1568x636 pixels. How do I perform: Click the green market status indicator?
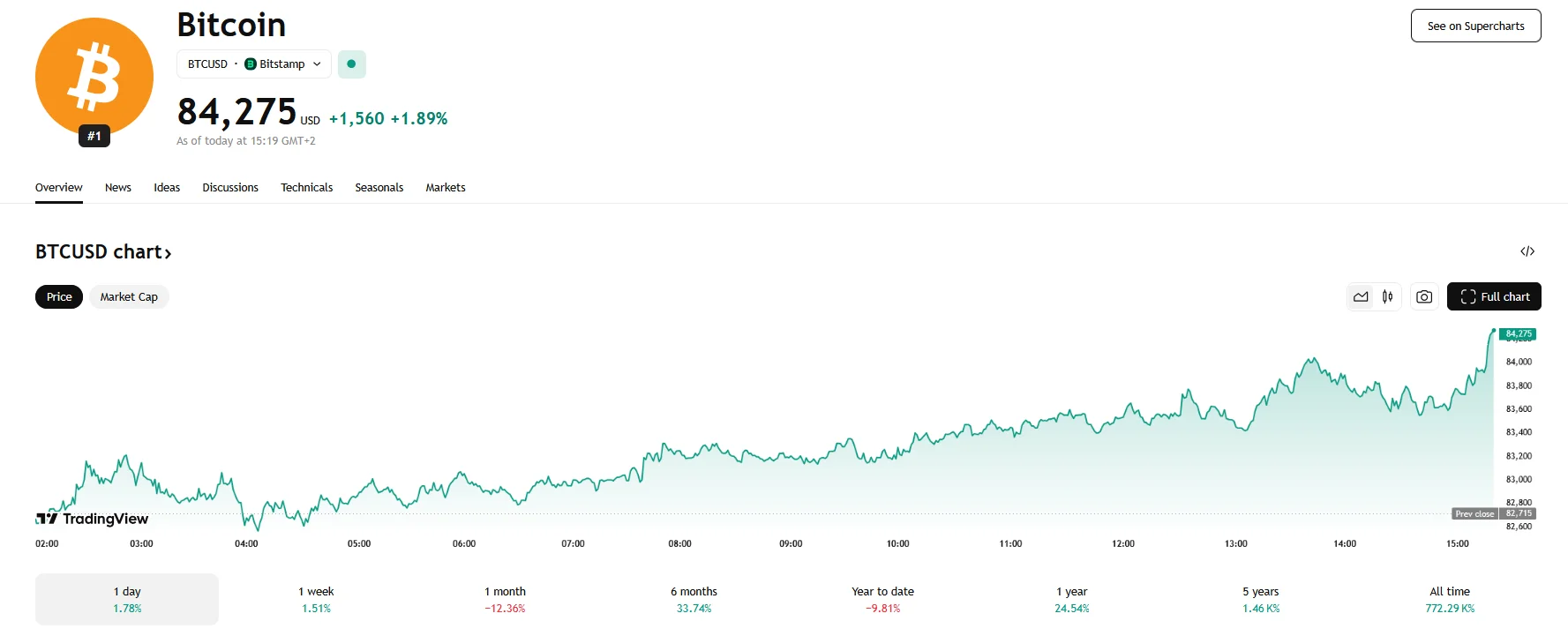pos(351,64)
